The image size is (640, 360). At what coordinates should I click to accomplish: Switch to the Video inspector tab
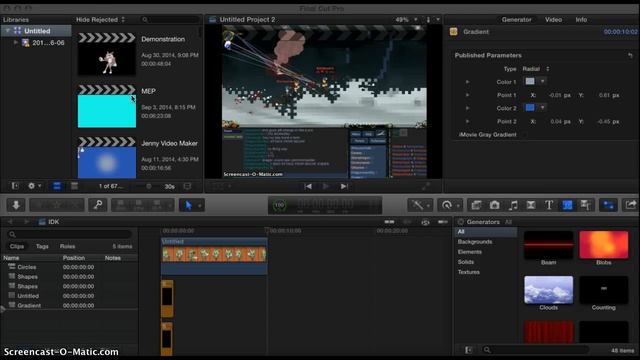click(553, 20)
